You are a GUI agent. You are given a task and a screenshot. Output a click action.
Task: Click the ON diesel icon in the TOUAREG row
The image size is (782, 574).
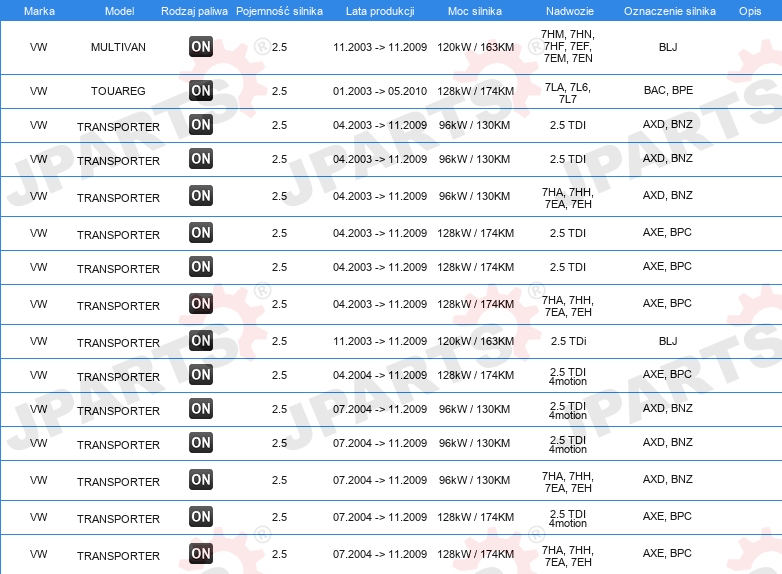point(201,91)
